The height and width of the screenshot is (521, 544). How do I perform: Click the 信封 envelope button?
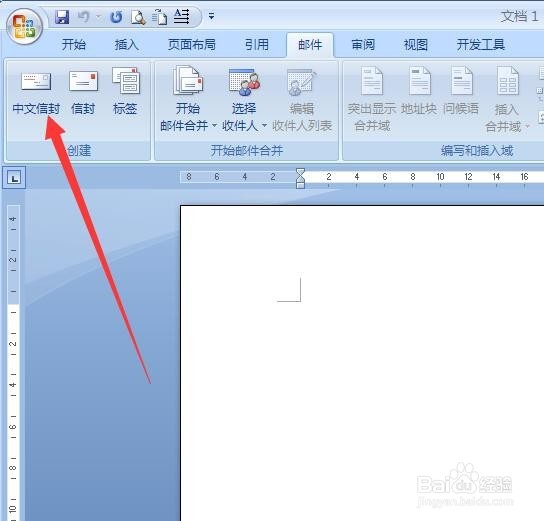pos(83,92)
